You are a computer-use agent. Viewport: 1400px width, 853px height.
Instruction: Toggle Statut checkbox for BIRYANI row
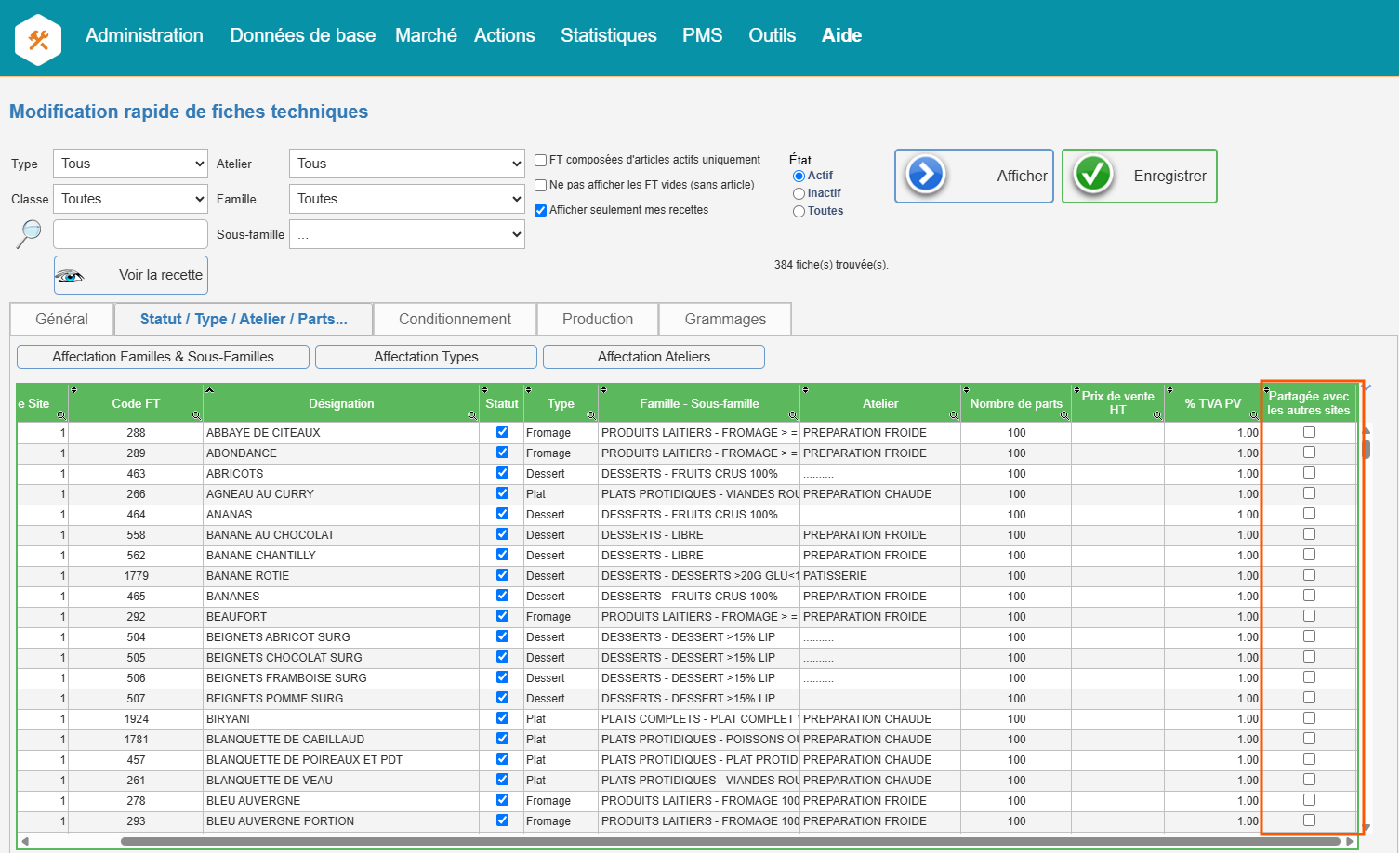click(x=502, y=718)
